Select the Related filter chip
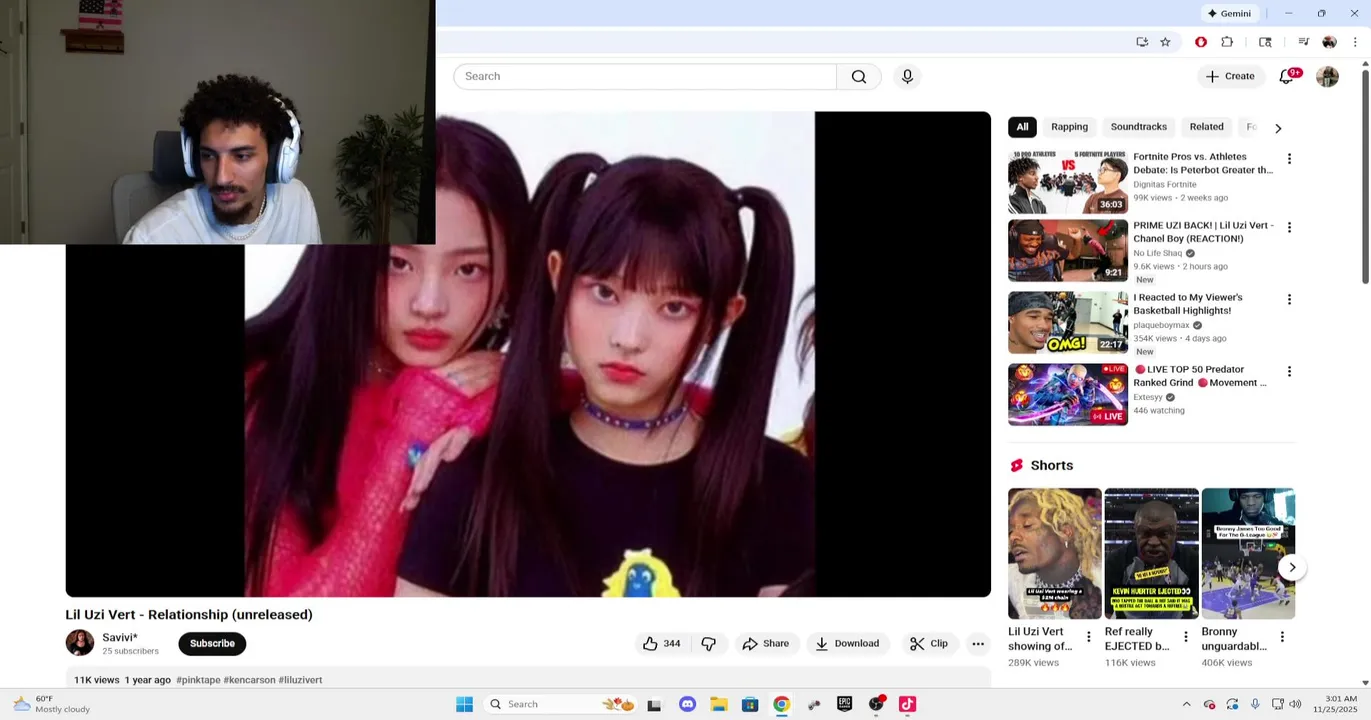Image resolution: width=1371 pixels, height=720 pixels. click(1206, 127)
